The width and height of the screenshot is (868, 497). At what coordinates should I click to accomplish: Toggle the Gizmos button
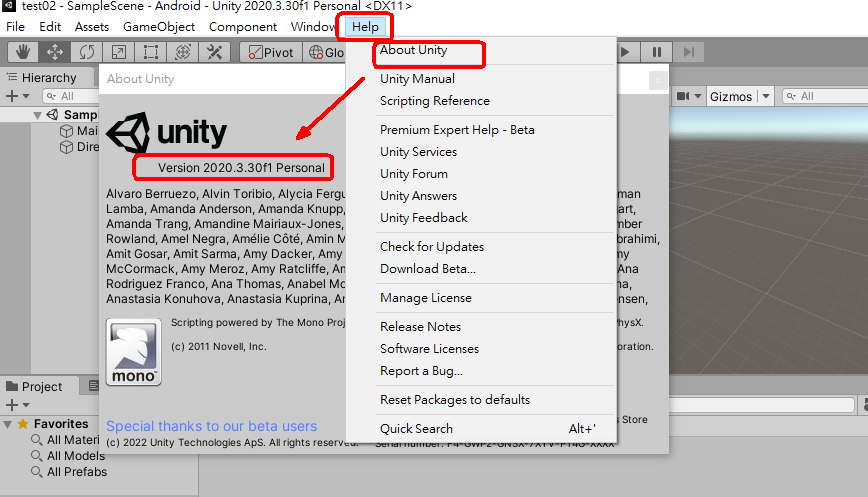731,96
